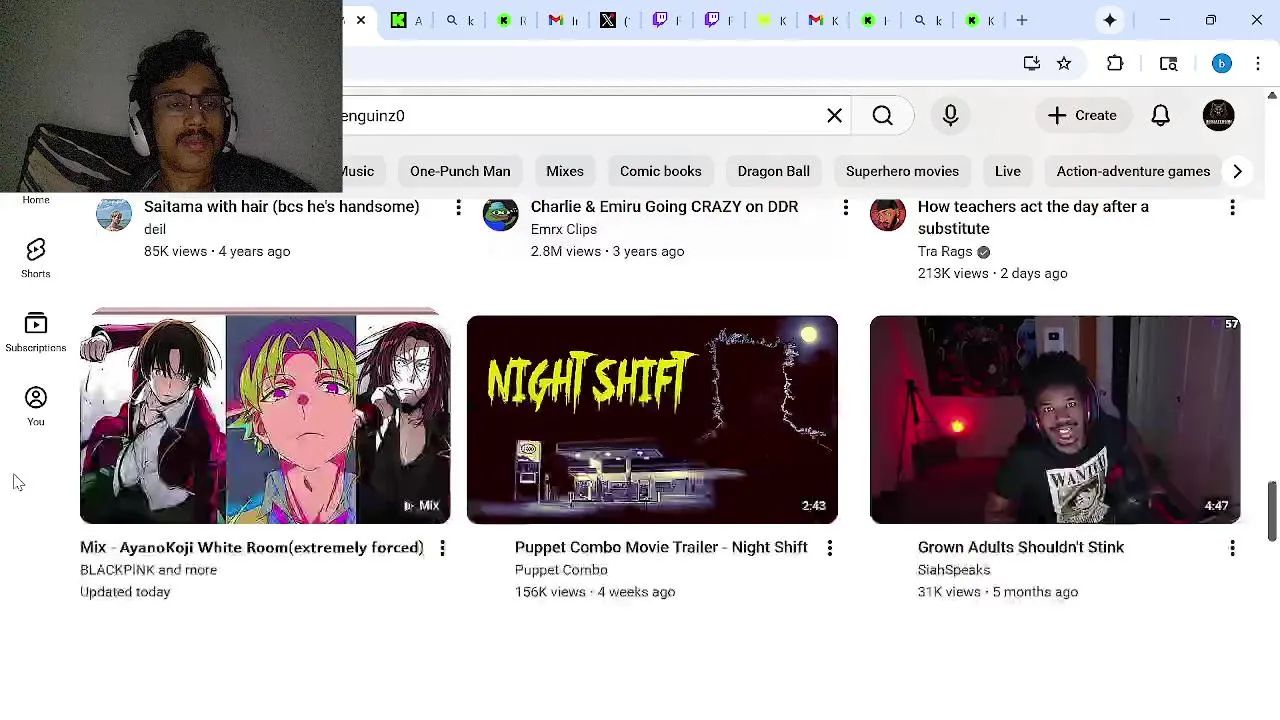Open the tab search icon in the toolbar
This screenshot has height=720, width=1280.
click(x=1168, y=64)
